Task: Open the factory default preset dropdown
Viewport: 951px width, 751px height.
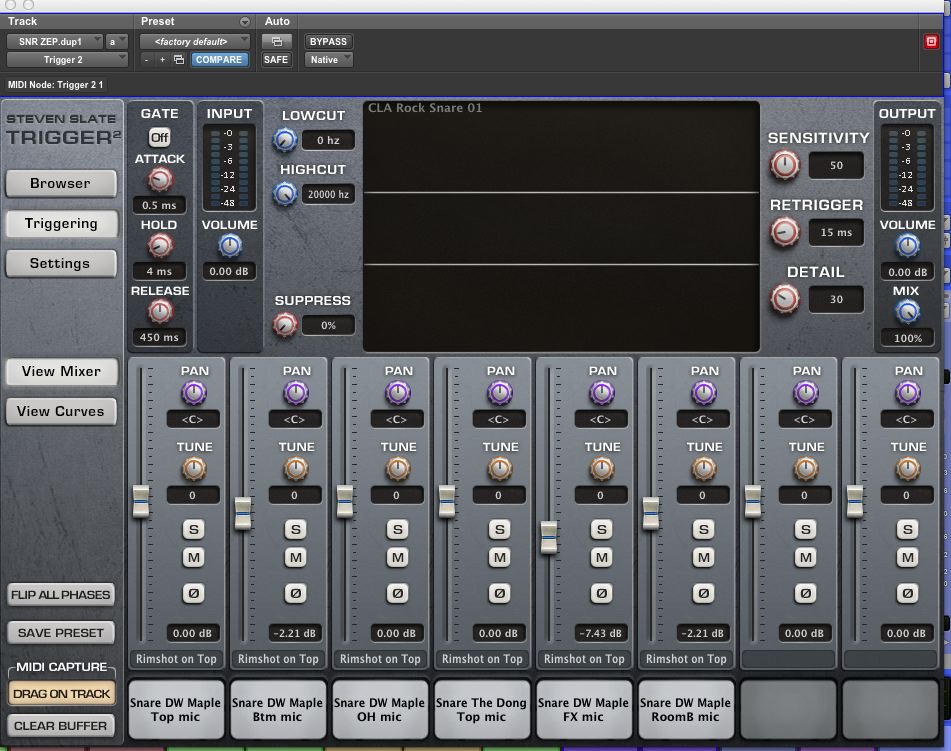Action: point(195,41)
